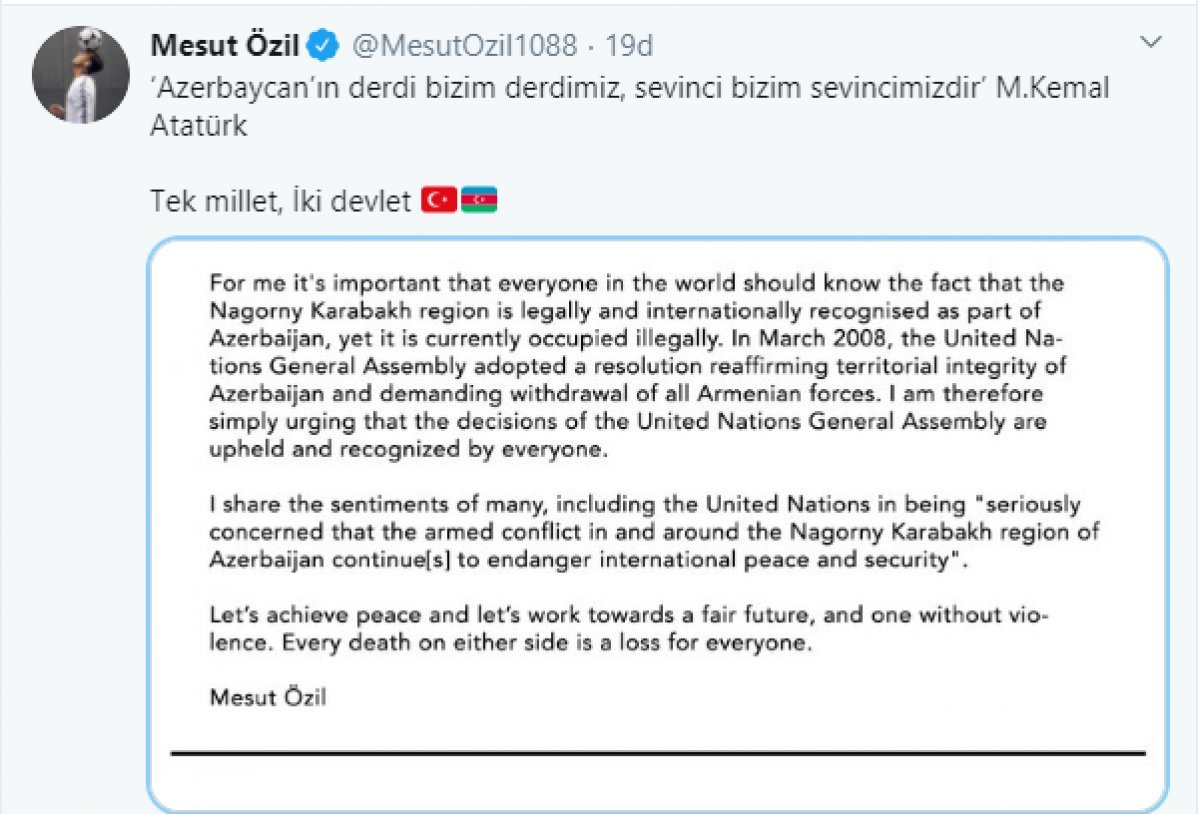Click the crescent-and-star flag icon
The image size is (1200, 814).
440,198
